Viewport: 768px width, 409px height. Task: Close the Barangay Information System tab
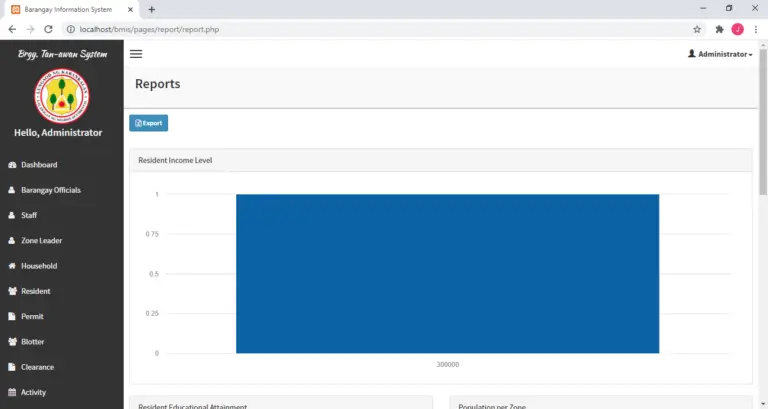click(x=130, y=9)
